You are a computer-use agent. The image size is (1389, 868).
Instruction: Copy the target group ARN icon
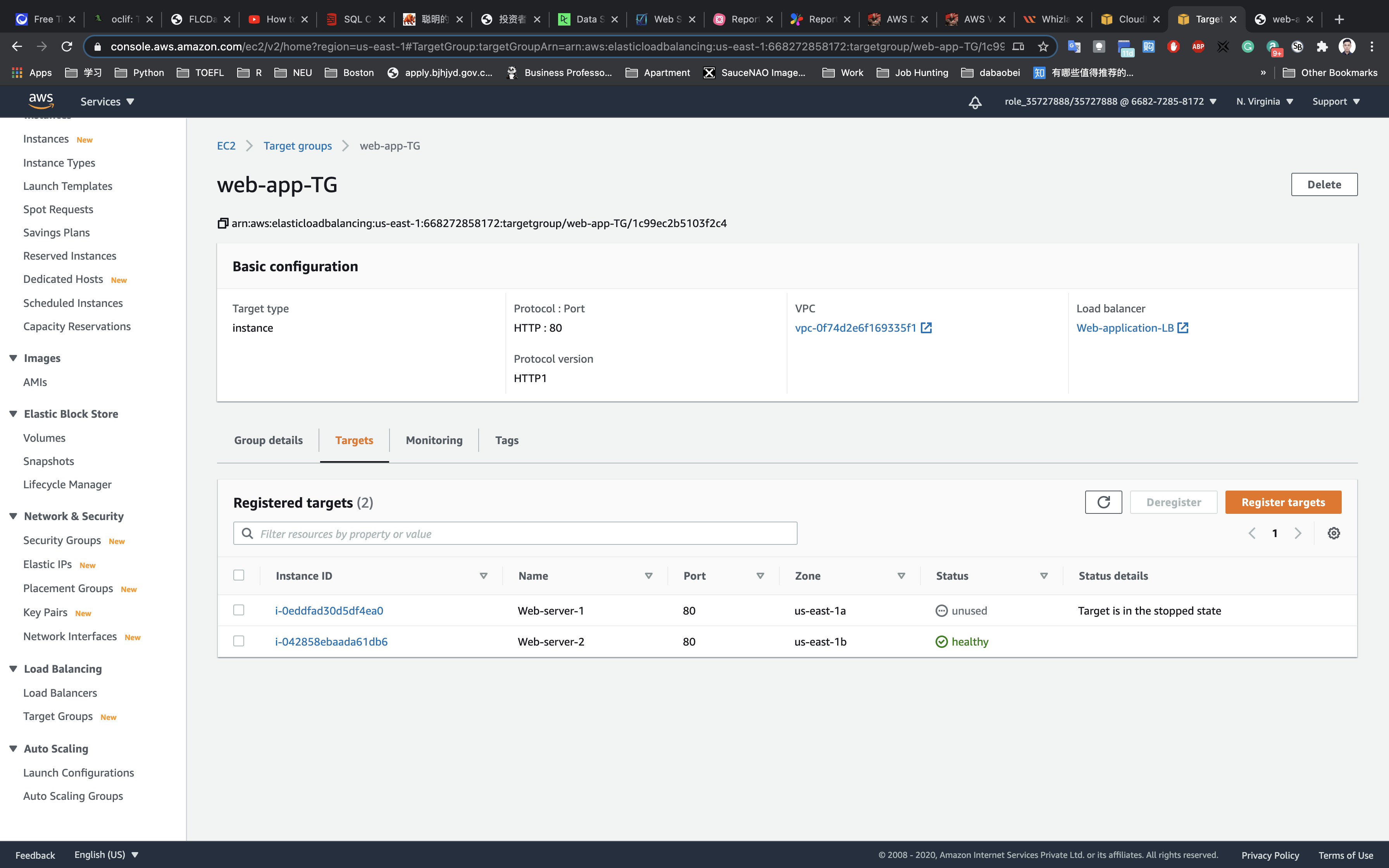tap(223, 223)
